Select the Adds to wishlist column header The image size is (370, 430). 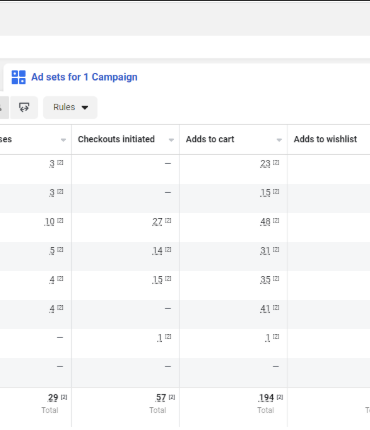[325, 139]
